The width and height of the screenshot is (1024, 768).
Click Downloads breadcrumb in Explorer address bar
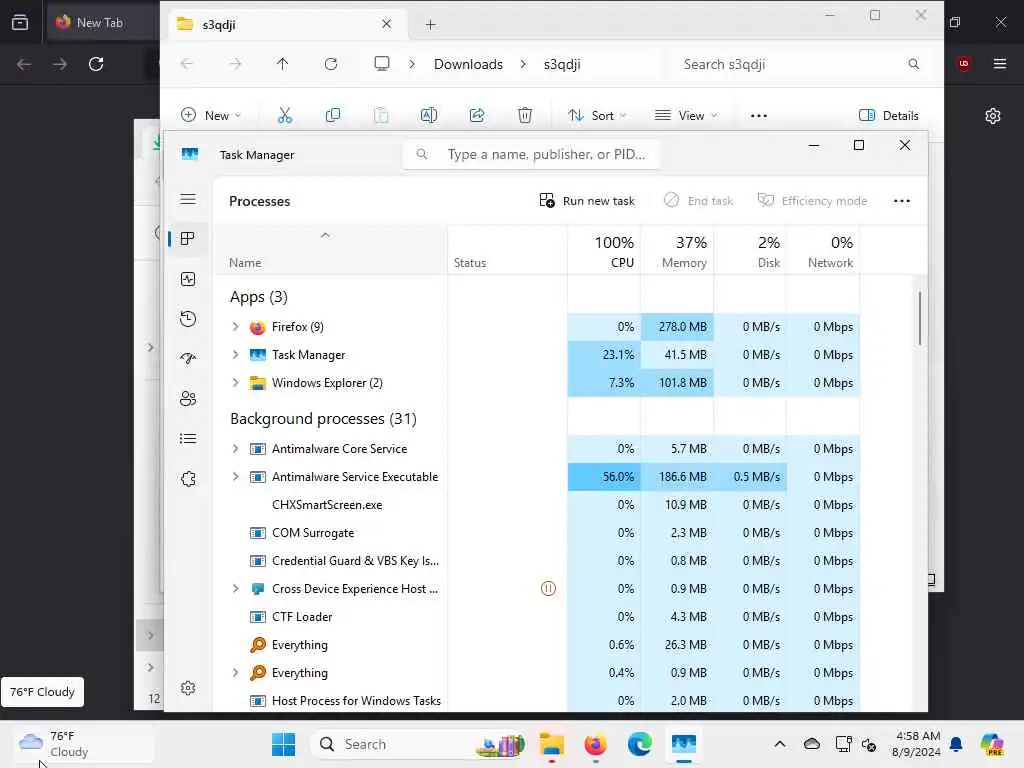point(468,64)
